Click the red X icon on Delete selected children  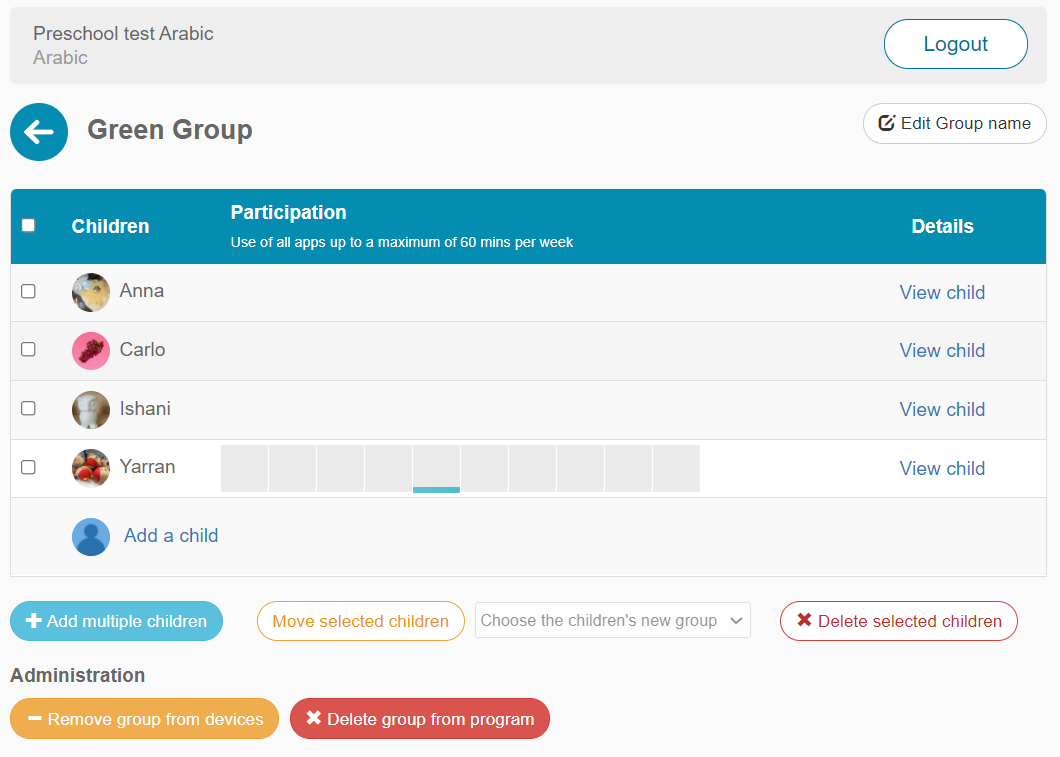tap(807, 621)
